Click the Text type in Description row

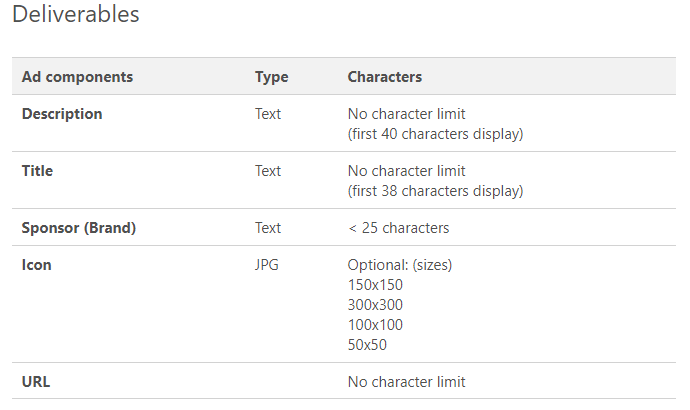(268, 114)
